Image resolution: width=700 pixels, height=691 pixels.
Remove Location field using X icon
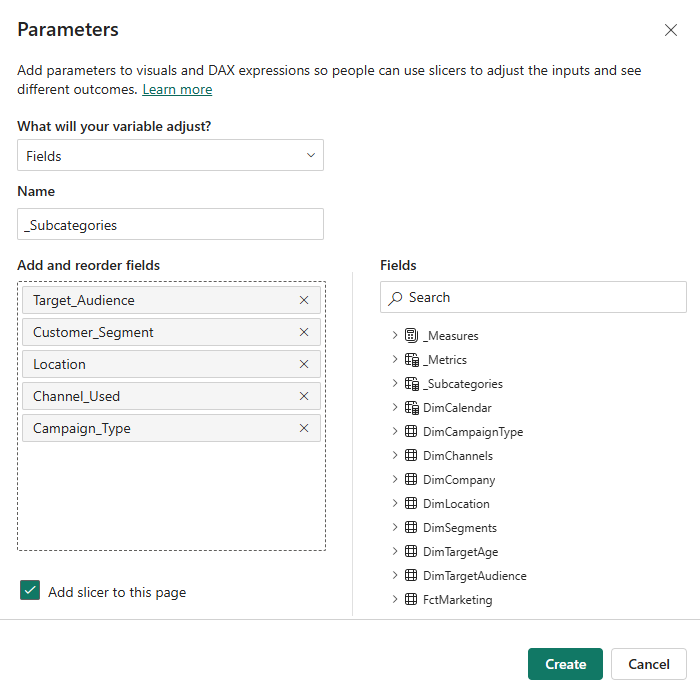point(304,364)
